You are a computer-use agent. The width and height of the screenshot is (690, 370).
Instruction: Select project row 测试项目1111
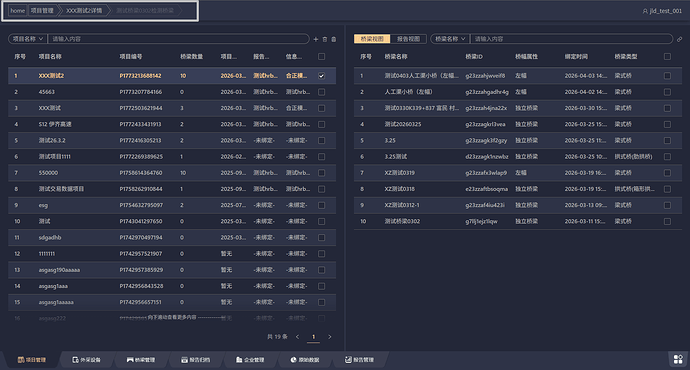(172, 157)
